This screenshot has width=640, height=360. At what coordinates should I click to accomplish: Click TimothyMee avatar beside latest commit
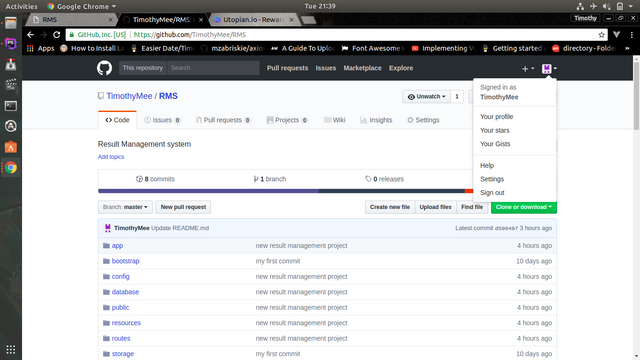pyautogui.click(x=107, y=228)
